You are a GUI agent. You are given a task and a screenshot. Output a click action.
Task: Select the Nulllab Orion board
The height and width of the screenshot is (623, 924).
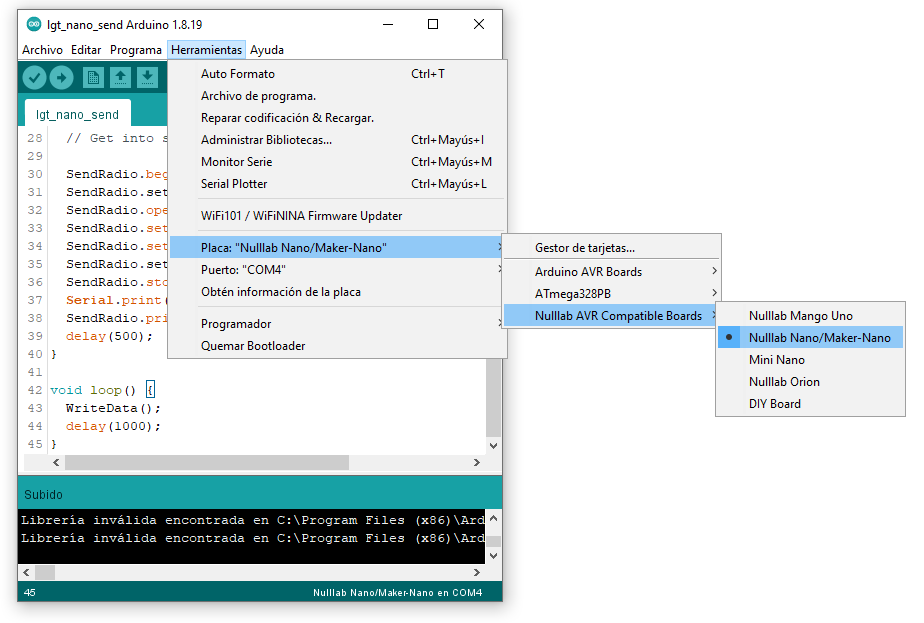click(810, 382)
